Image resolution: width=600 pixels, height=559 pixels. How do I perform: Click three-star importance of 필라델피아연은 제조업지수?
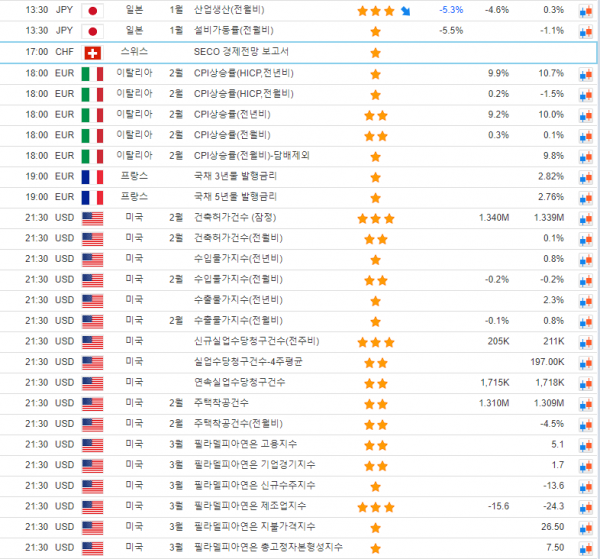point(375,507)
